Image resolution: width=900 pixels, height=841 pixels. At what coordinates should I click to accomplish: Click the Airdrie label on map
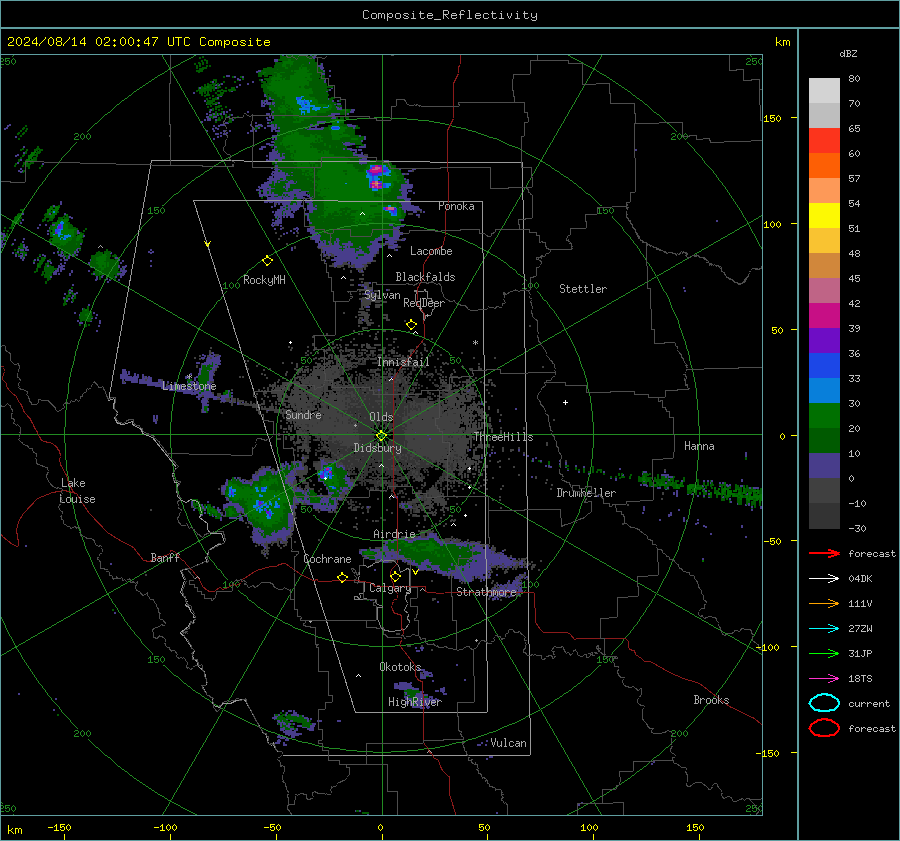[394, 534]
